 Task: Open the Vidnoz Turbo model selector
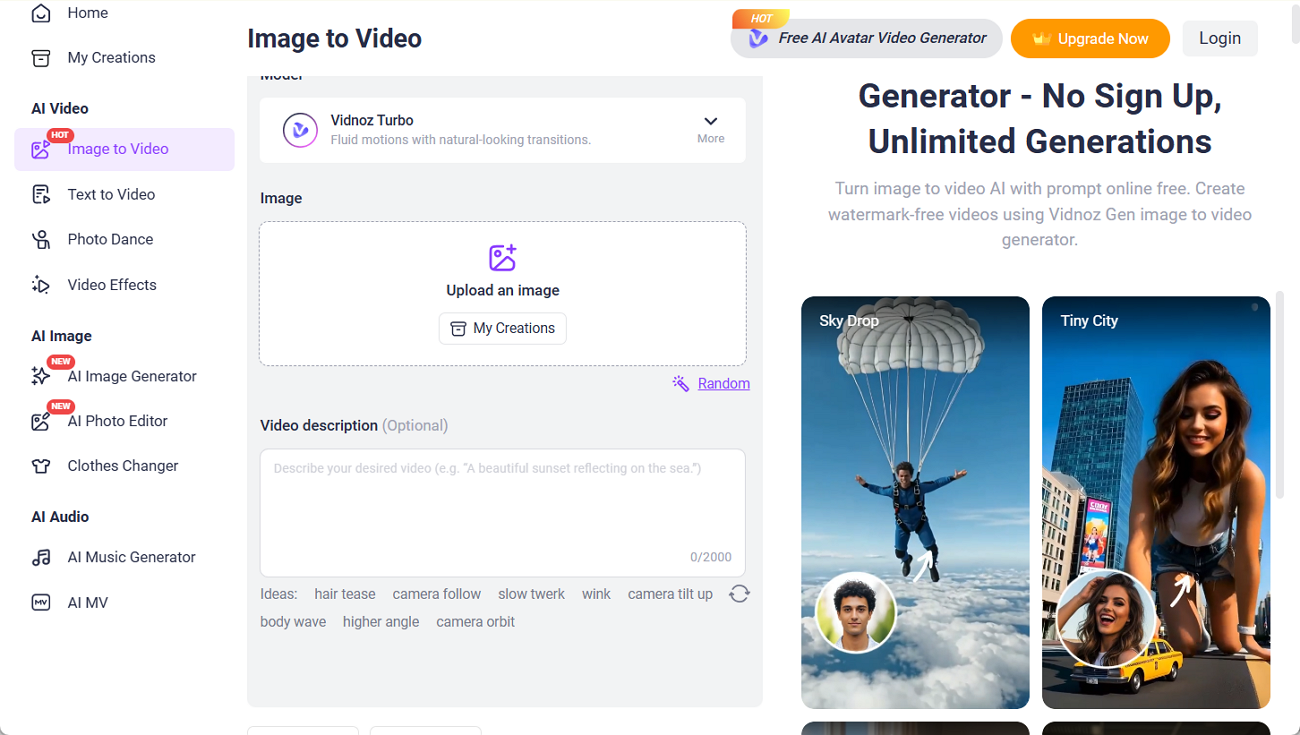click(502, 130)
